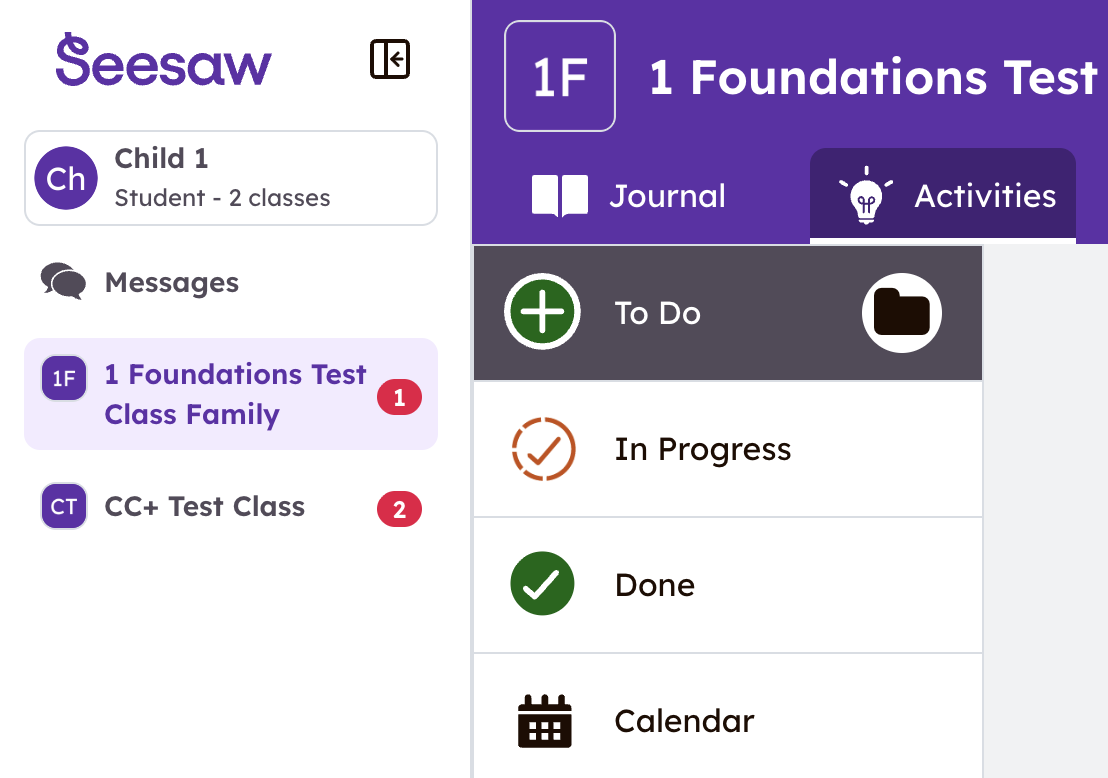Collapse the sidebar using the panel arrow icon
The width and height of the screenshot is (1108, 778).
(390, 59)
